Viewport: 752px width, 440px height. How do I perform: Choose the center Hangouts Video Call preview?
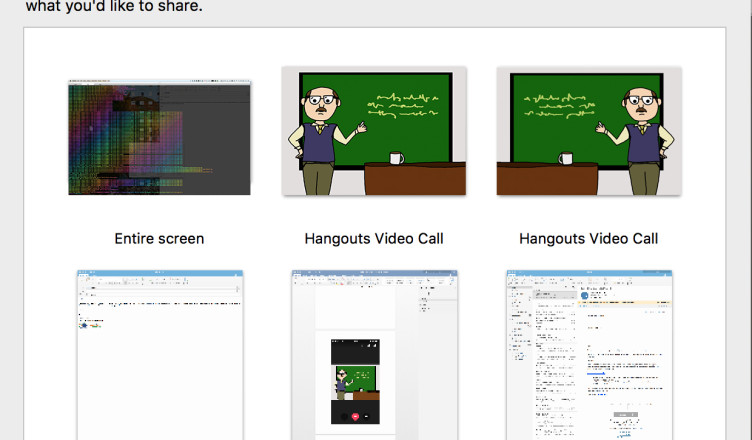[374, 131]
